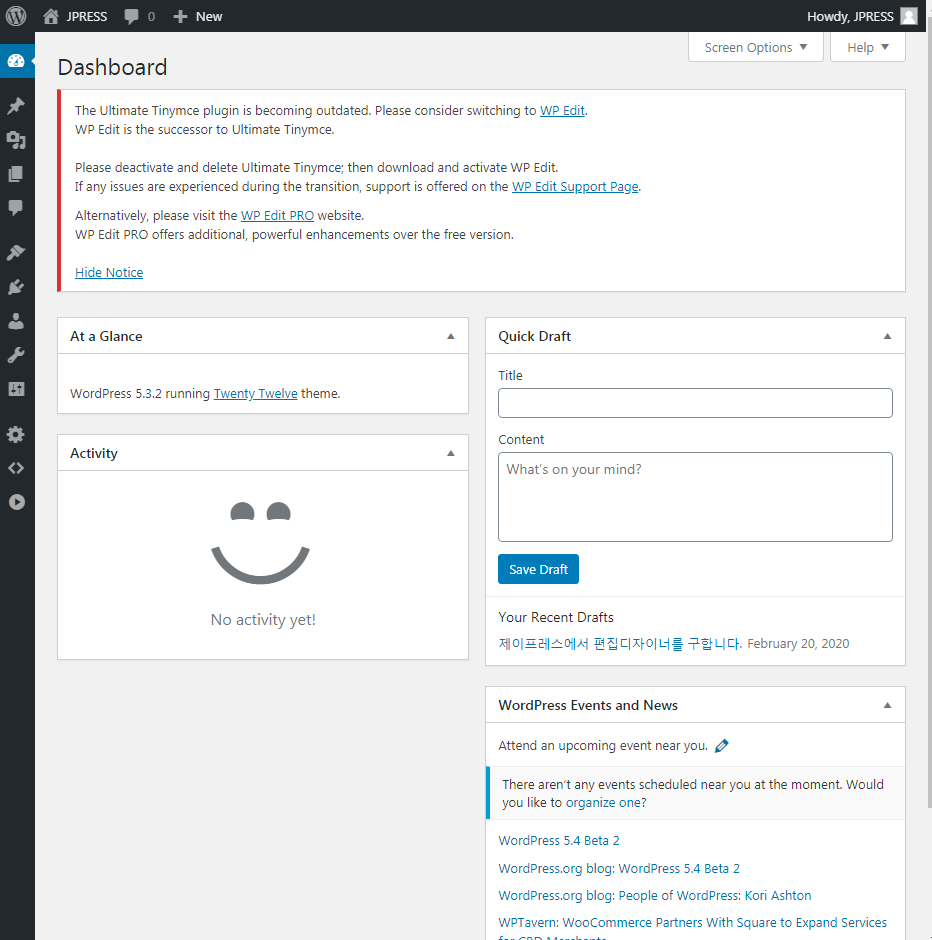
Task: Open the Media library icon
Action: tap(16, 140)
